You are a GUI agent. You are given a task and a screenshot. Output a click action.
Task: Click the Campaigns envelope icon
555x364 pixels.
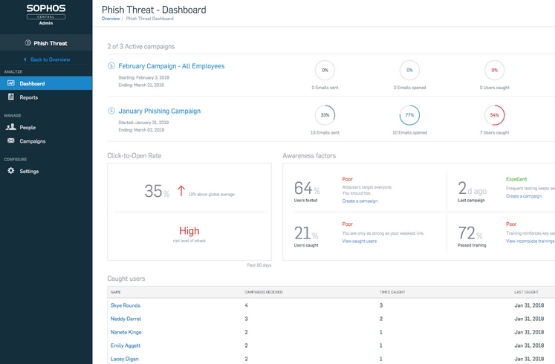tap(11, 141)
